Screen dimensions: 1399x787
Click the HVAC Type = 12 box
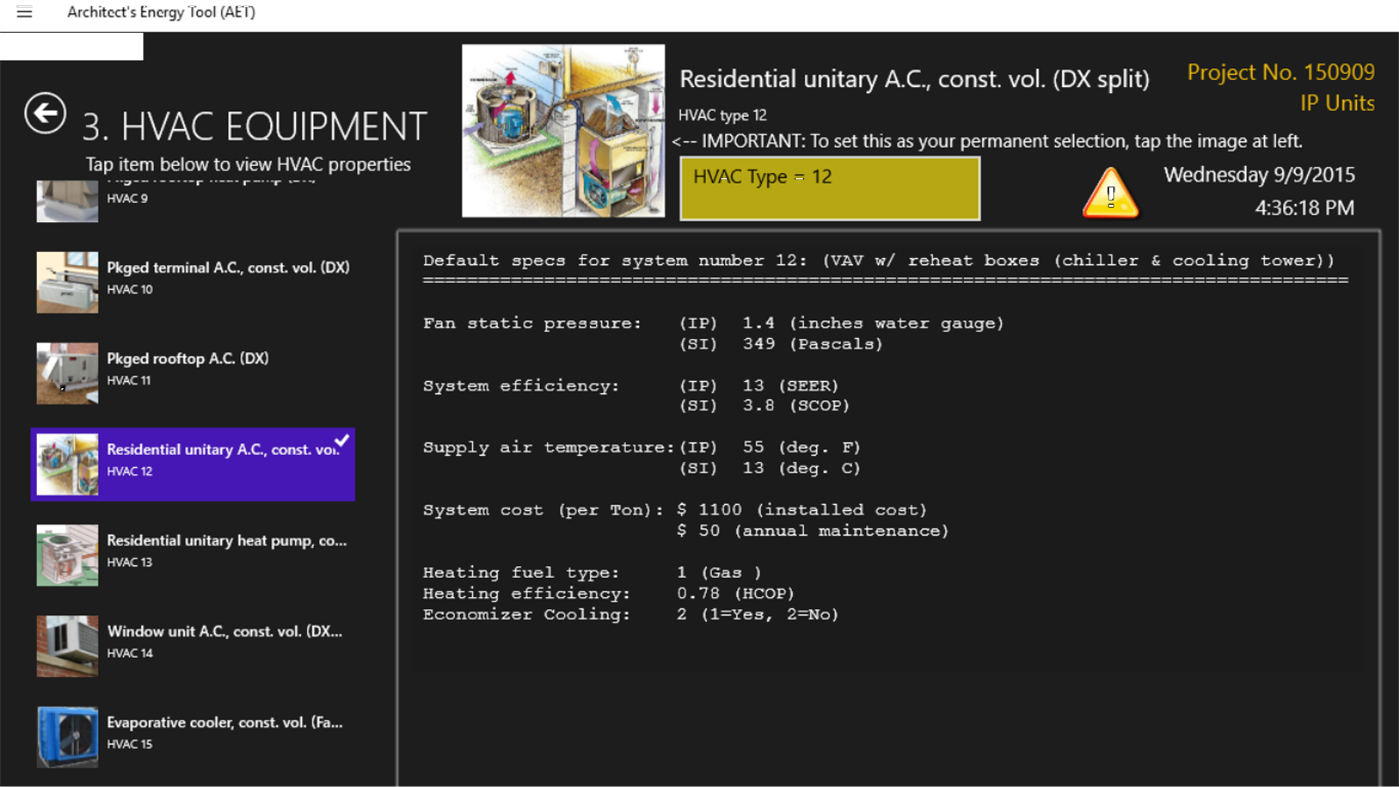coord(831,188)
